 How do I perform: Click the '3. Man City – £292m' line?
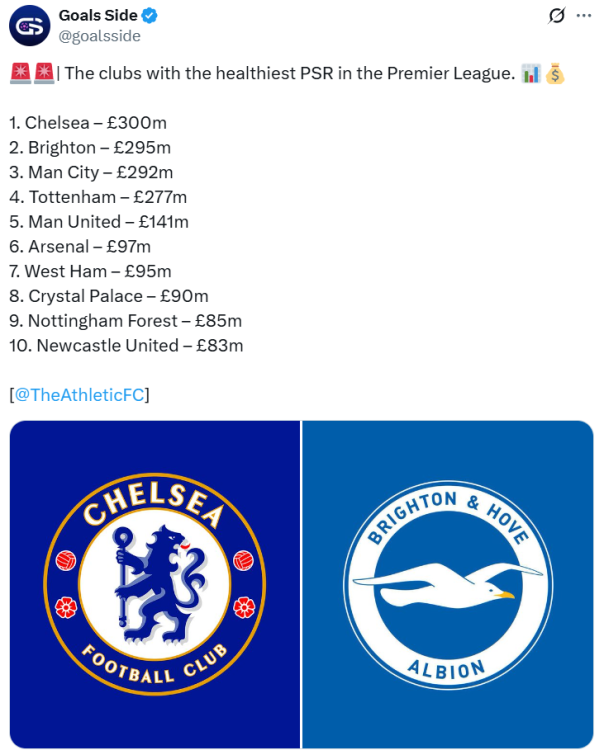click(89, 172)
